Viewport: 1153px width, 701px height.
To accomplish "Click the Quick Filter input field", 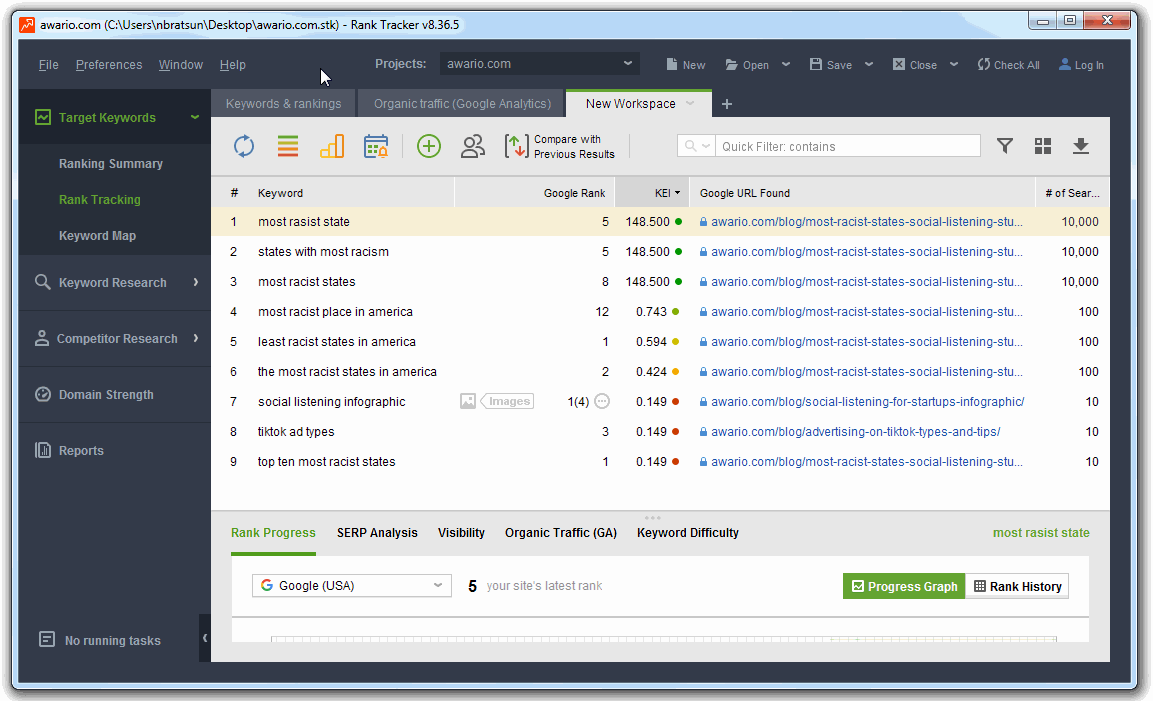I will pyautogui.click(x=849, y=146).
